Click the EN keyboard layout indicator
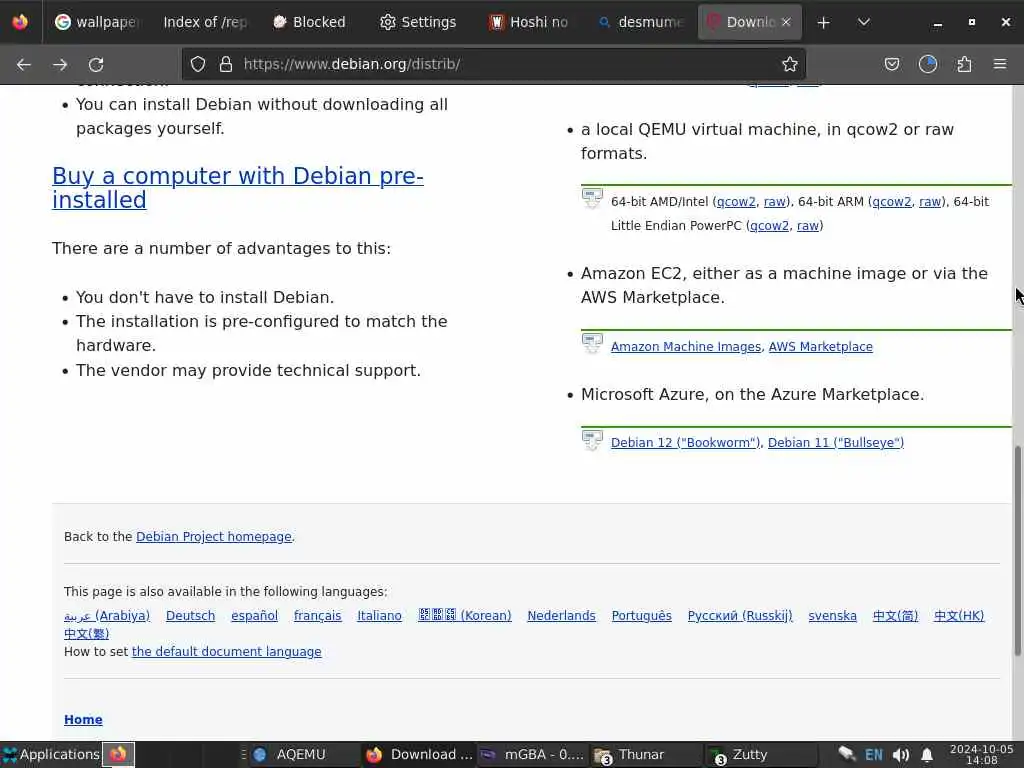The height and width of the screenshot is (768, 1024). click(x=873, y=755)
